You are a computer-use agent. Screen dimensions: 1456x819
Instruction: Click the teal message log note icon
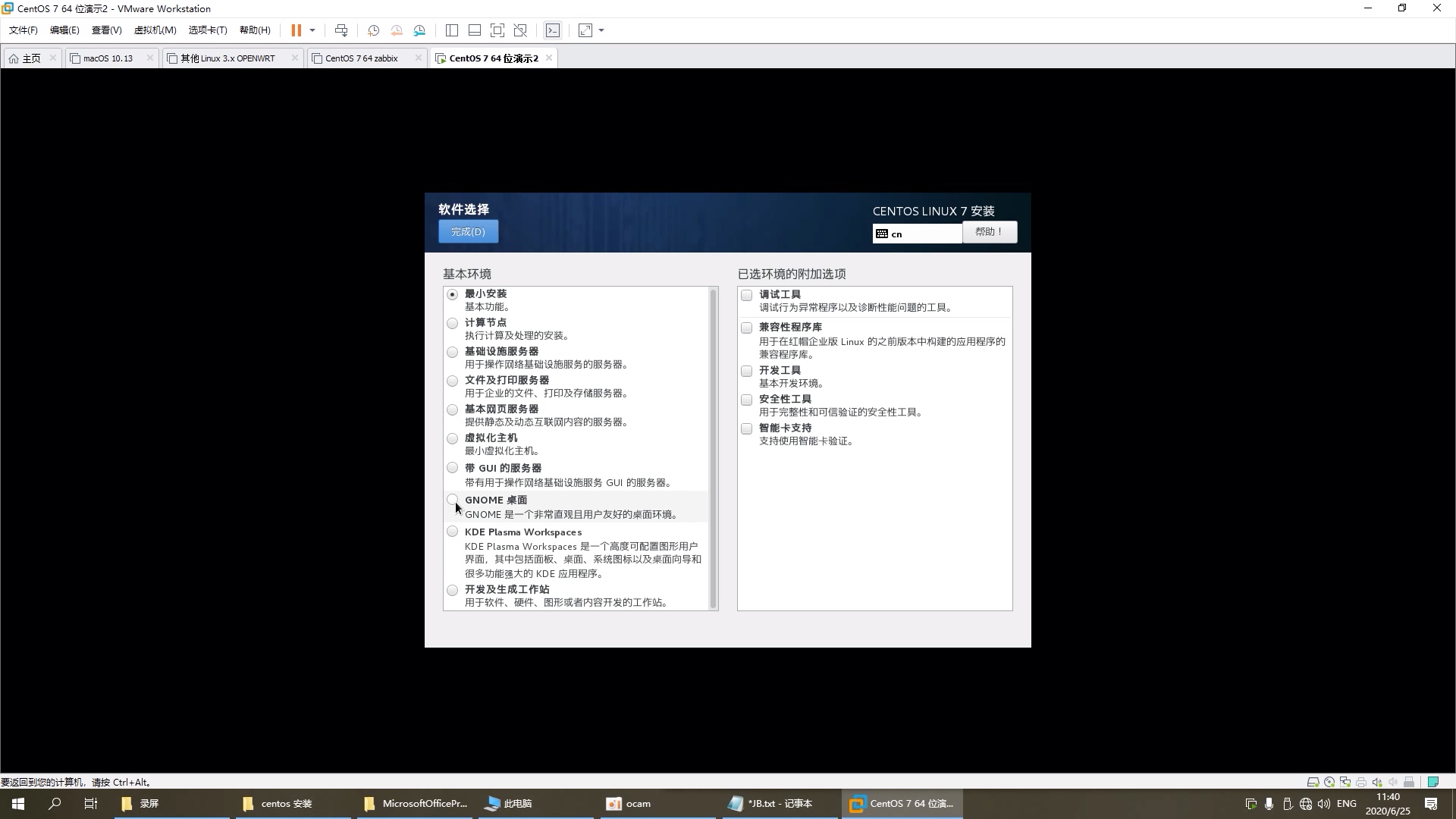pyautogui.click(x=1433, y=782)
